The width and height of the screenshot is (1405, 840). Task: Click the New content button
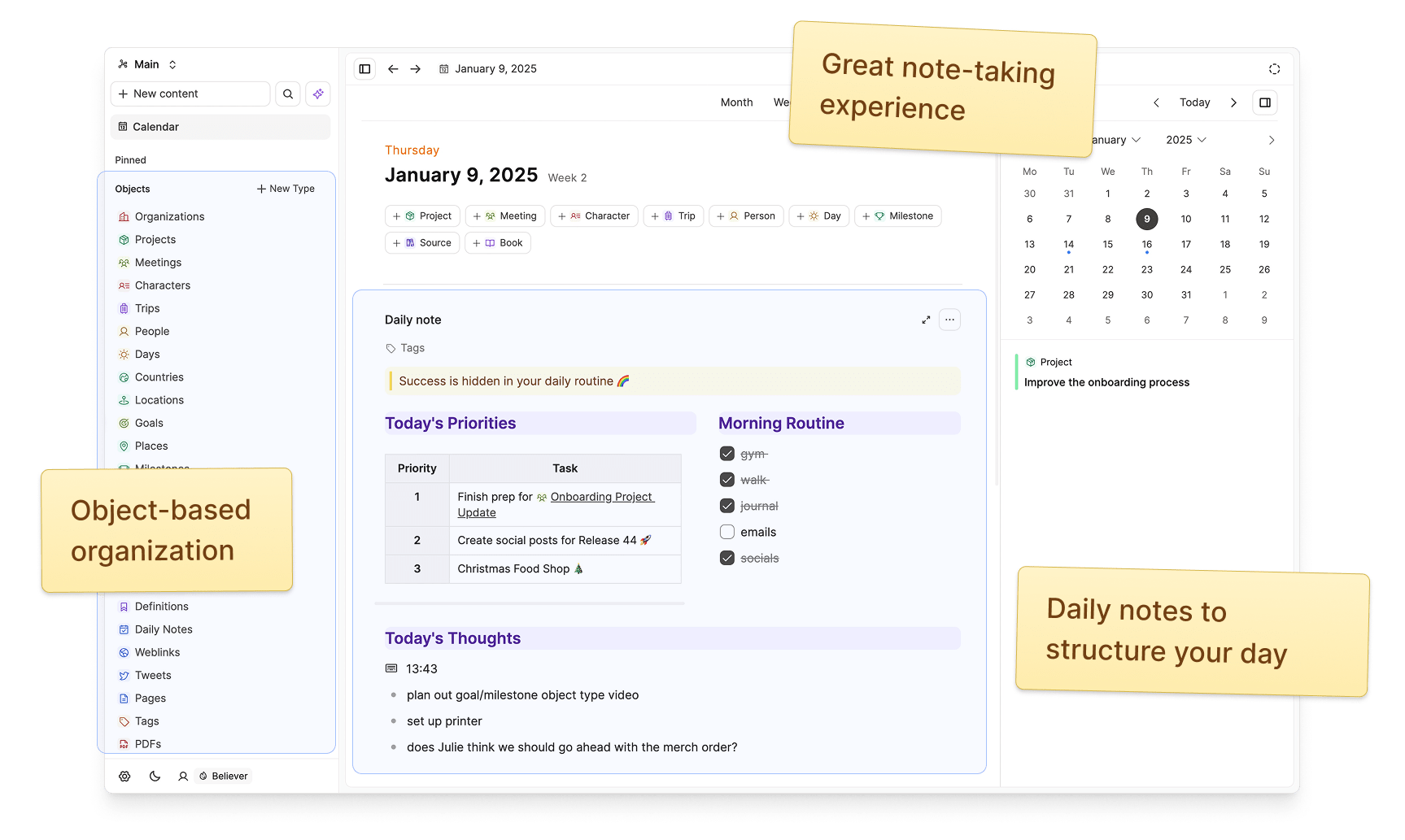(x=190, y=94)
